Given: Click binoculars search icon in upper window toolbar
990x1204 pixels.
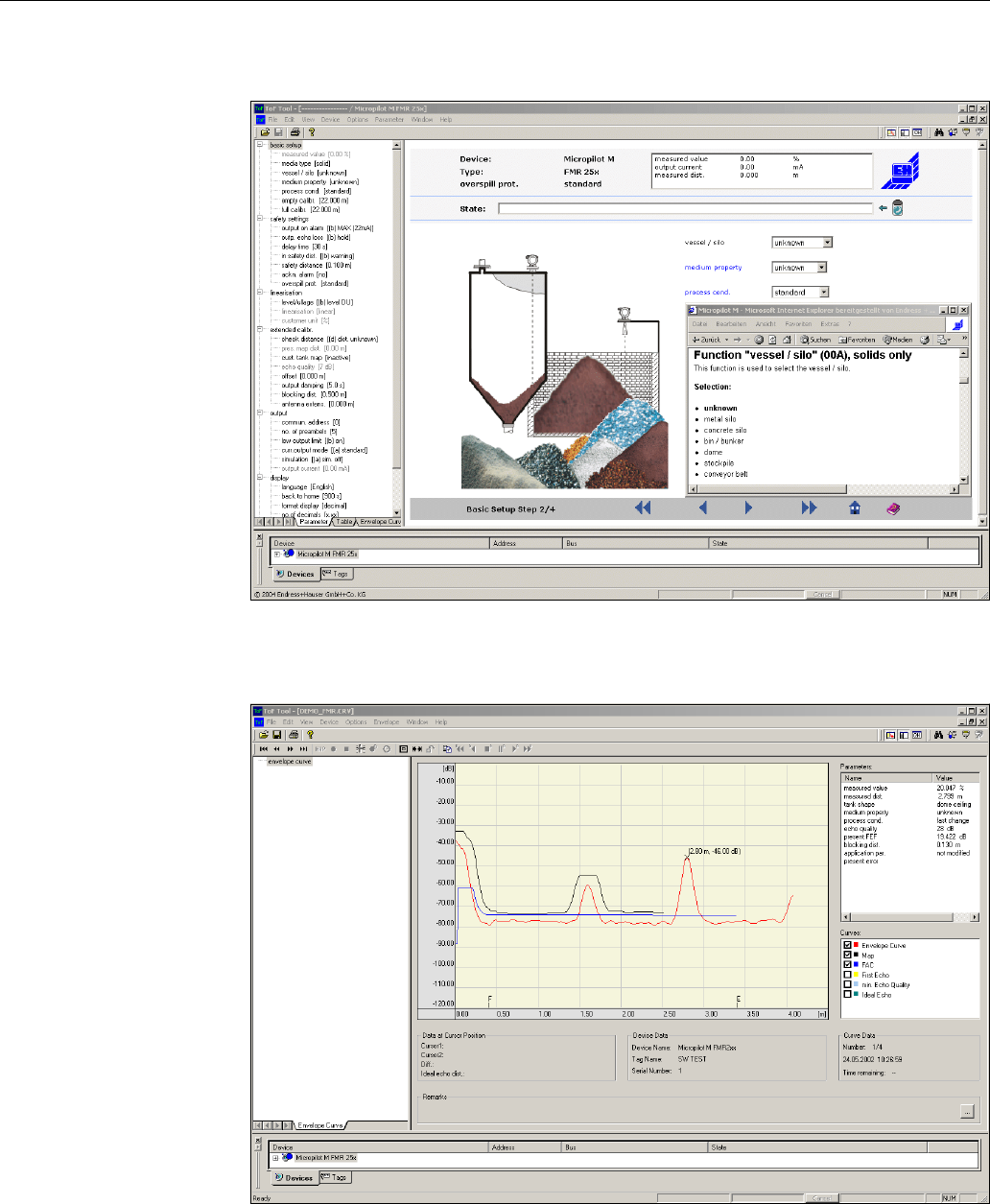Looking at the screenshot, I should click(939, 131).
